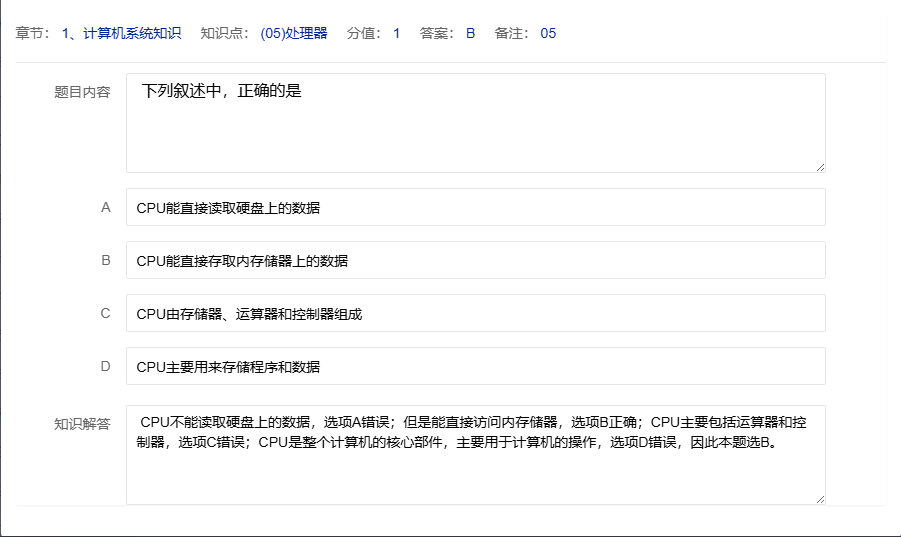Image resolution: width=901 pixels, height=537 pixels.
Task: Click the 知识解答 field label
Action: tap(82, 423)
